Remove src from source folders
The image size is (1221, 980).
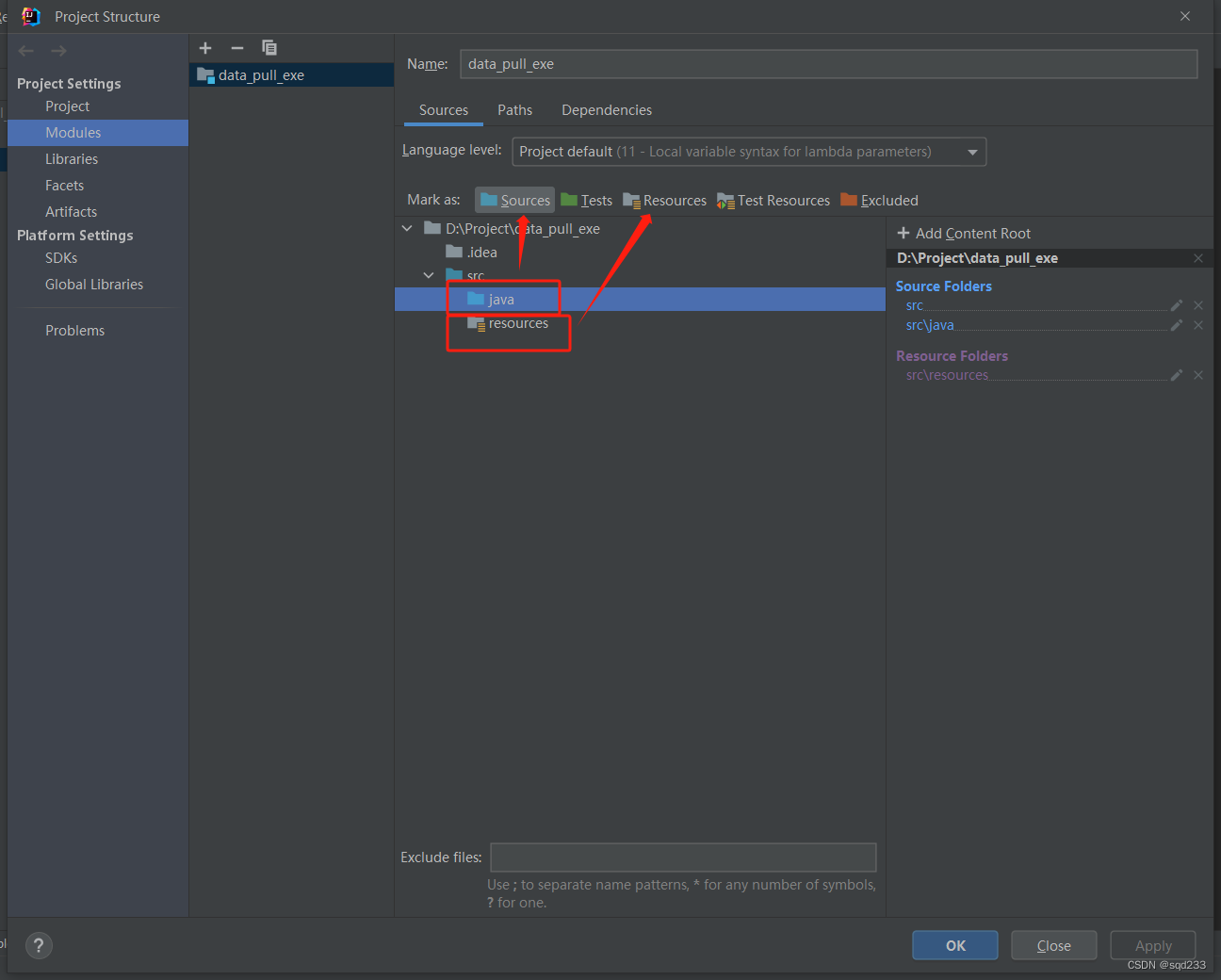coord(1198,305)
